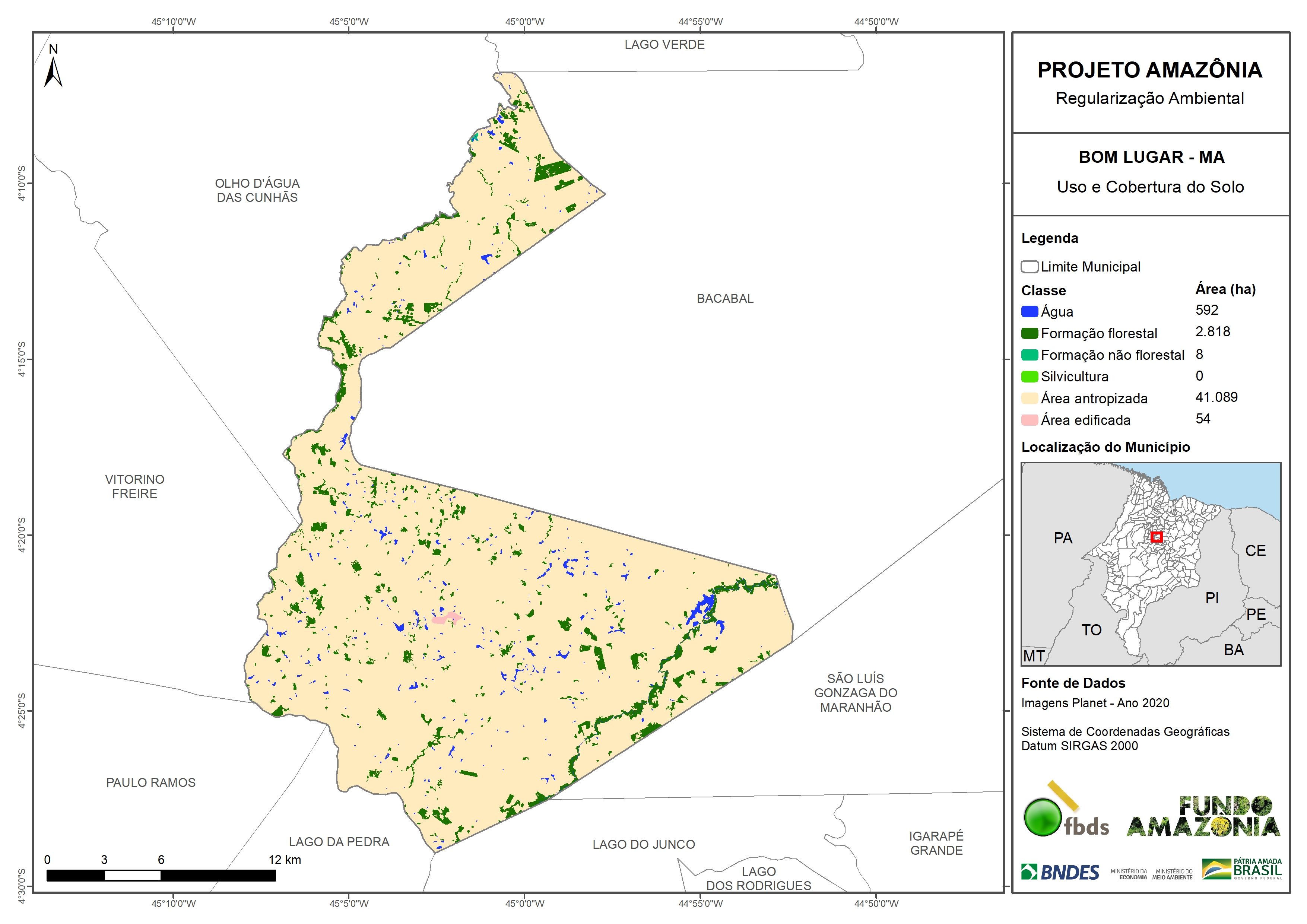The image size is (1307, 924).
Task: Click the Ministério da Economia logo
Action: (1129, 874)
